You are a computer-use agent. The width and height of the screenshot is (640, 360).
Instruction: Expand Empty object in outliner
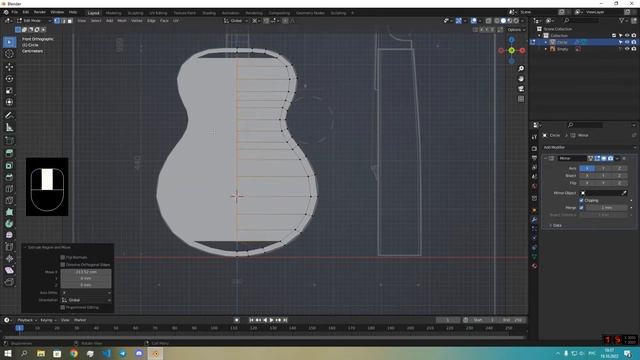pyautogui.click(x=546, y=49)
